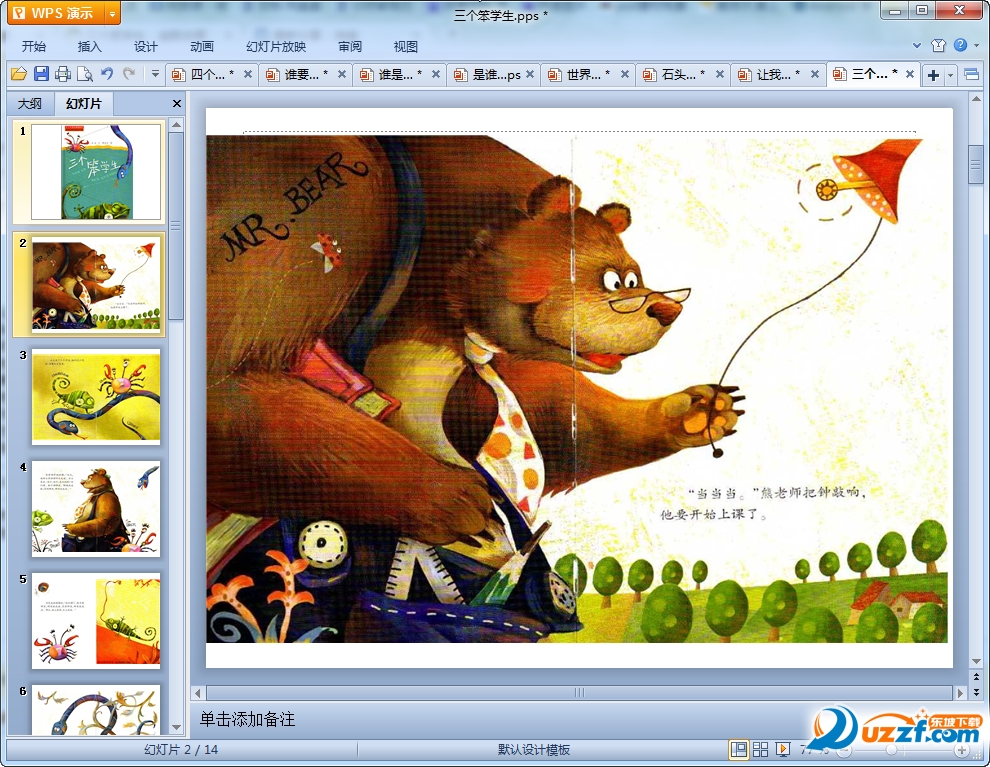
Task: Start slideshow from the status bar icon
Action: 783,749
